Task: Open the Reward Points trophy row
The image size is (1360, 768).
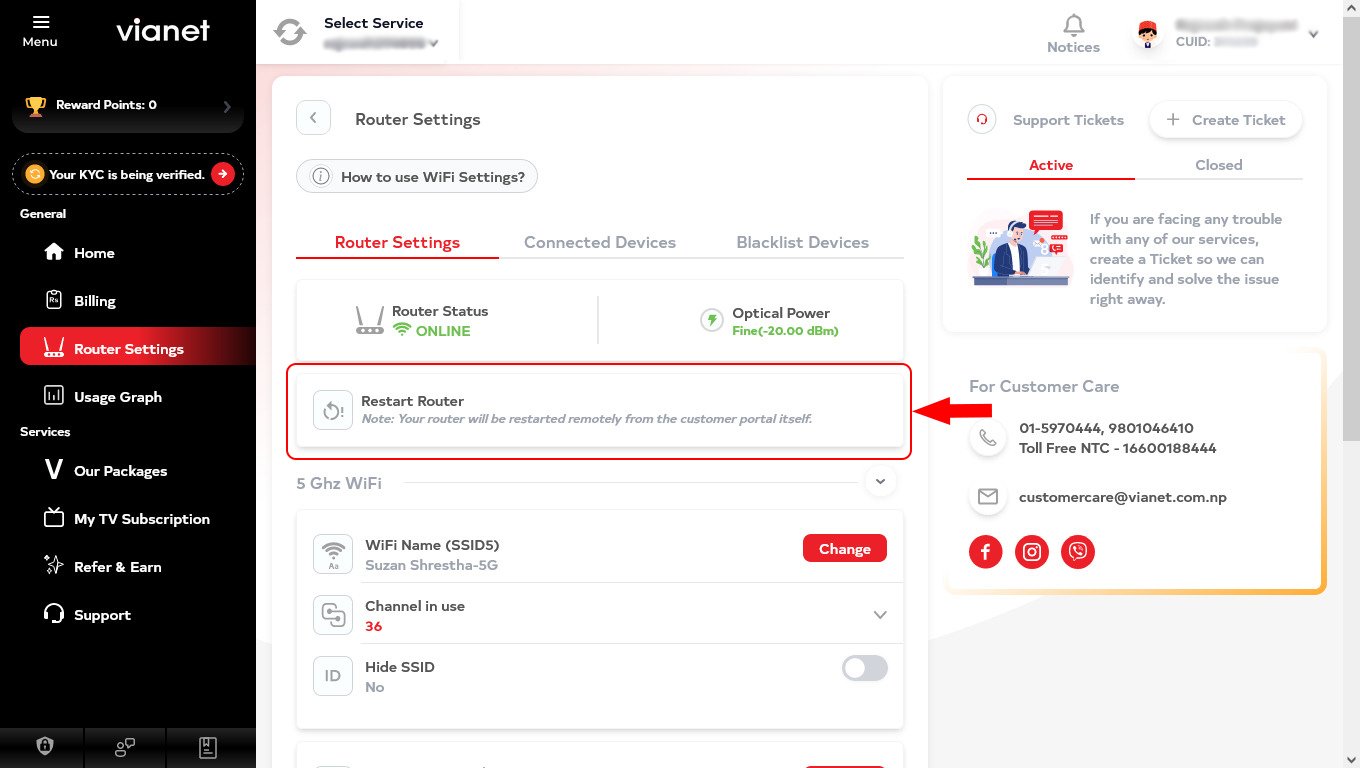Action: 128,106
